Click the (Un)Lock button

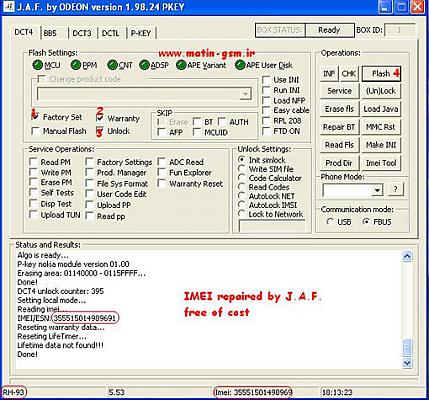[381, 91]
